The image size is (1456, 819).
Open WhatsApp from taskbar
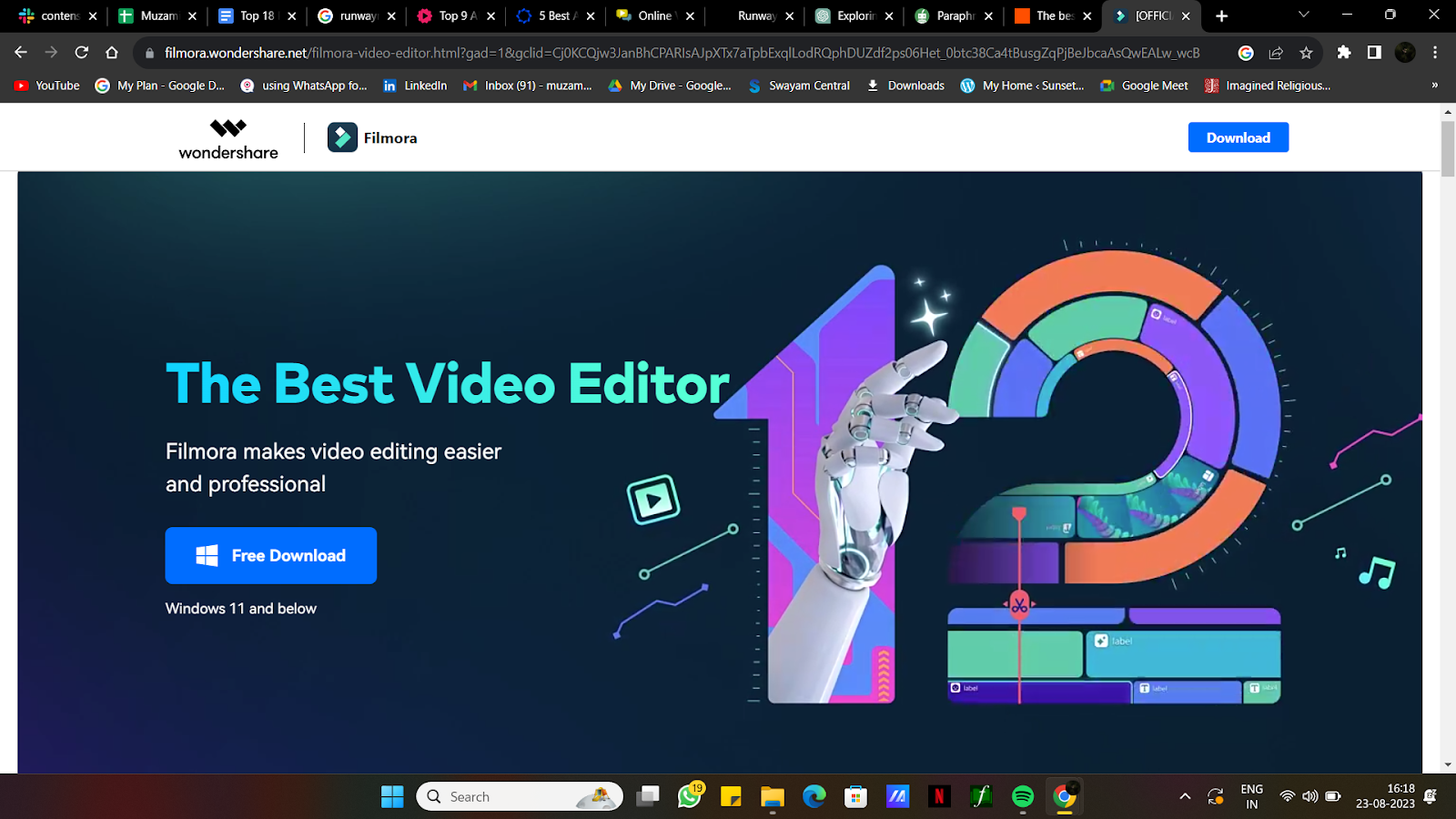point(690,796)
